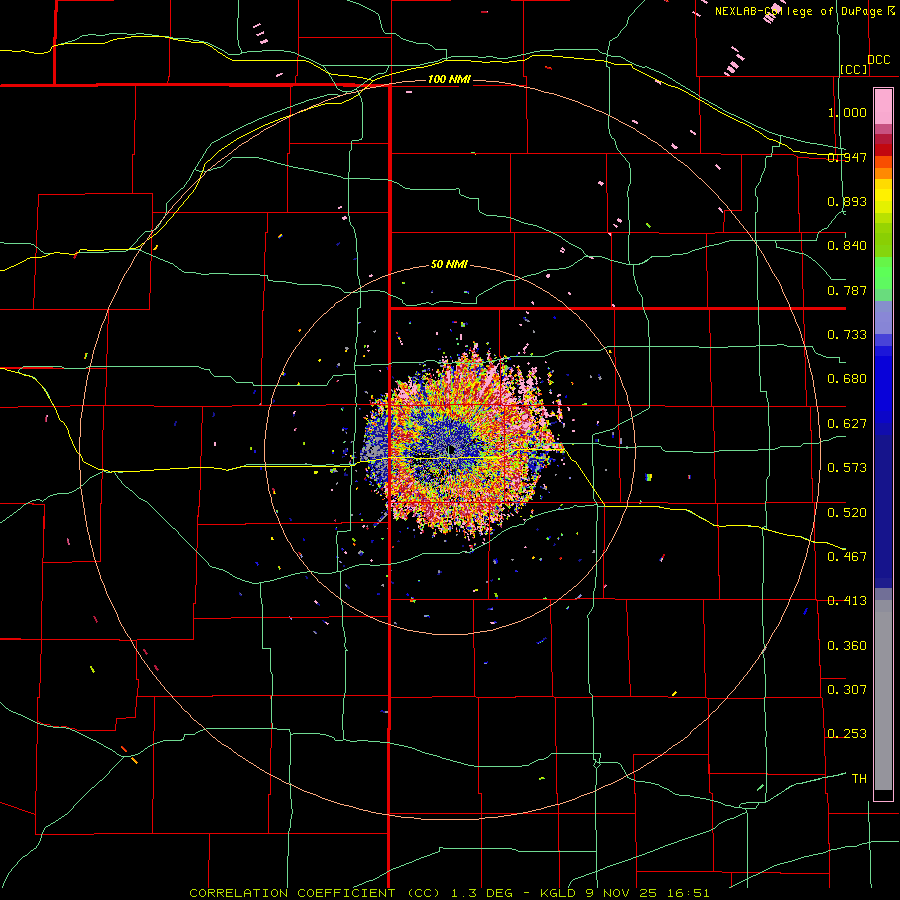Click the Correlation Coefficient caption at bottom
The height and width of the screenshot is (900, 900).
click(x=449, y=893)
